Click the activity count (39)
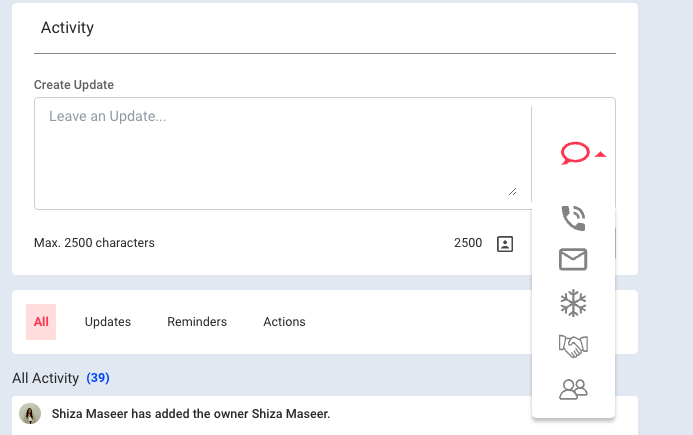The width and height of the screenshot is (693, 435). tap(98, 378)
